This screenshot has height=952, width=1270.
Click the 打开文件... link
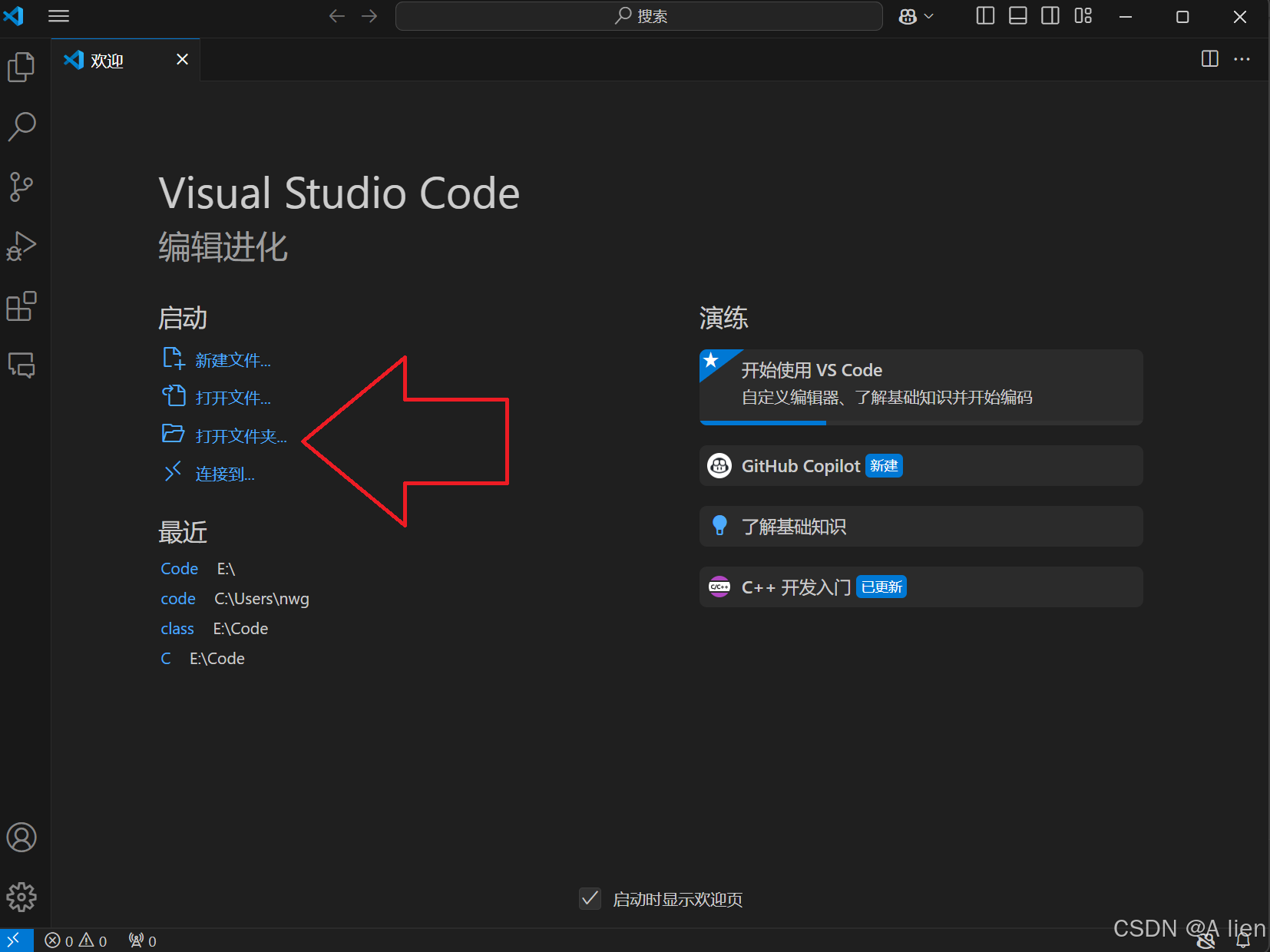tap(233, 398)
